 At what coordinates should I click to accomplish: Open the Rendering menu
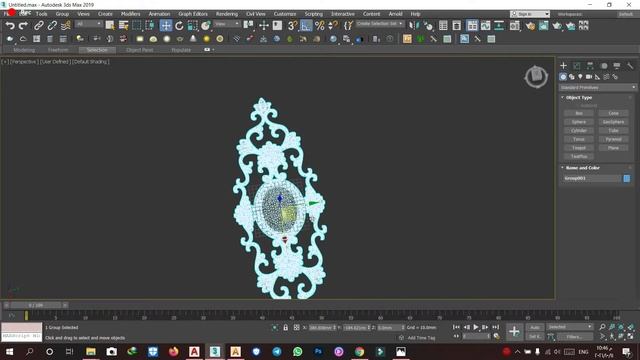tap(227, 14)
